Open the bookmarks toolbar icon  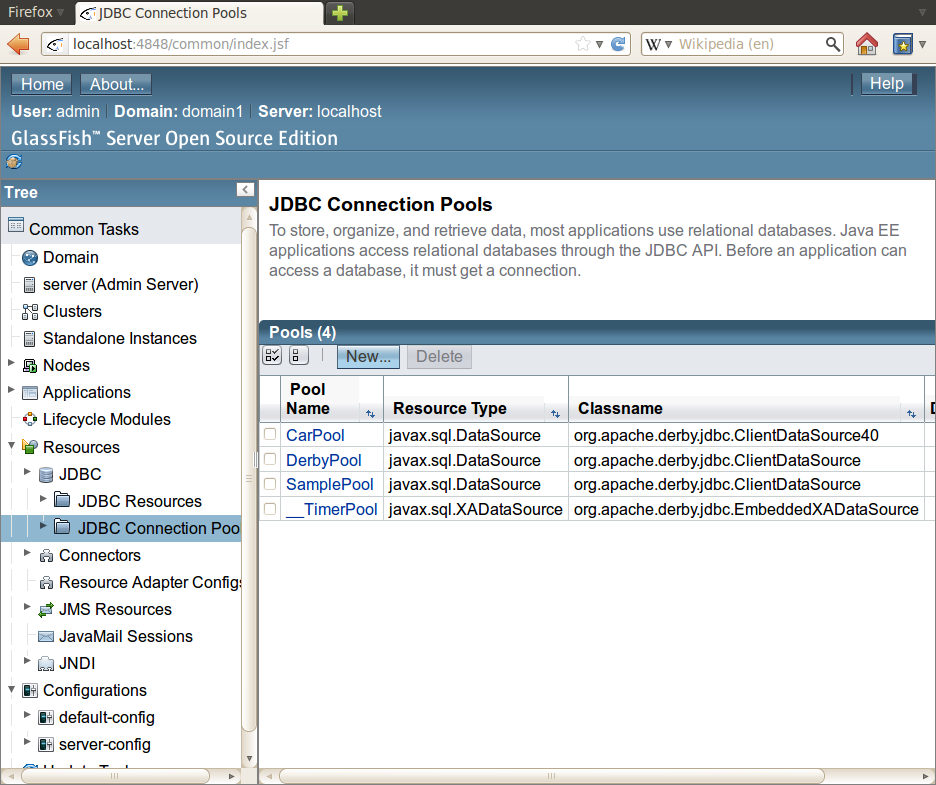click(903, 44)
